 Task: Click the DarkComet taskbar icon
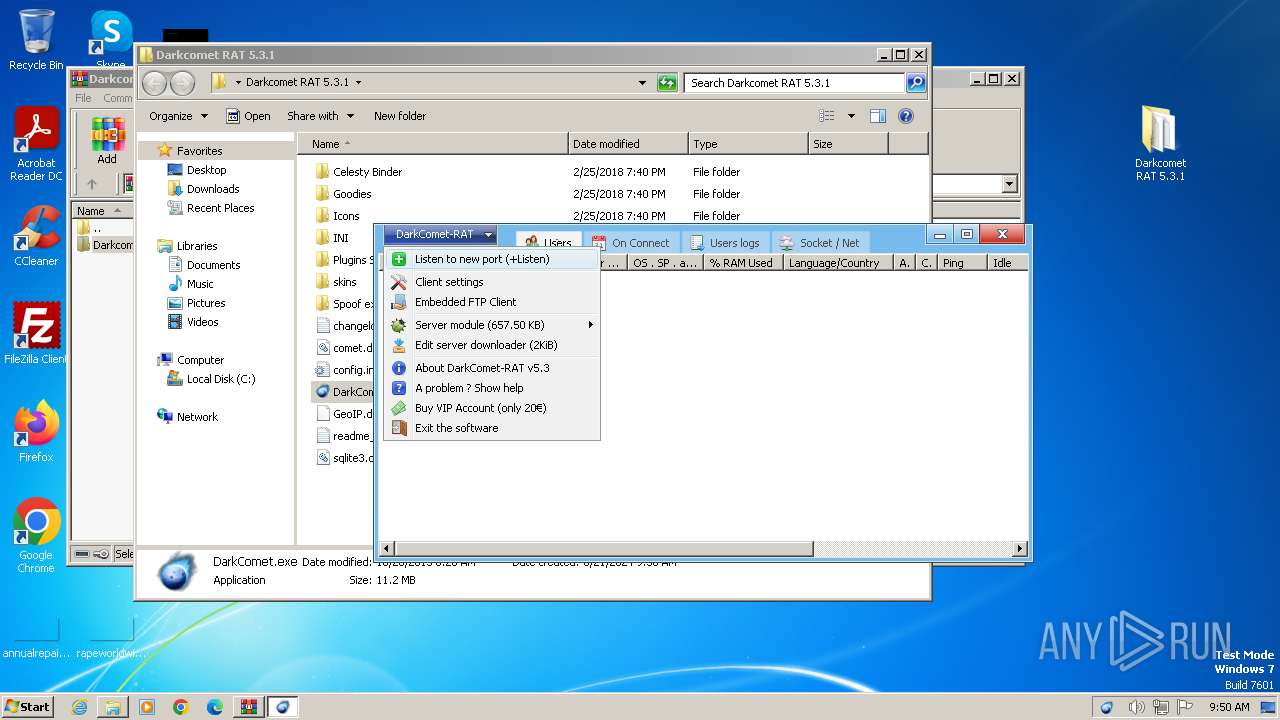tap(282, 707)
